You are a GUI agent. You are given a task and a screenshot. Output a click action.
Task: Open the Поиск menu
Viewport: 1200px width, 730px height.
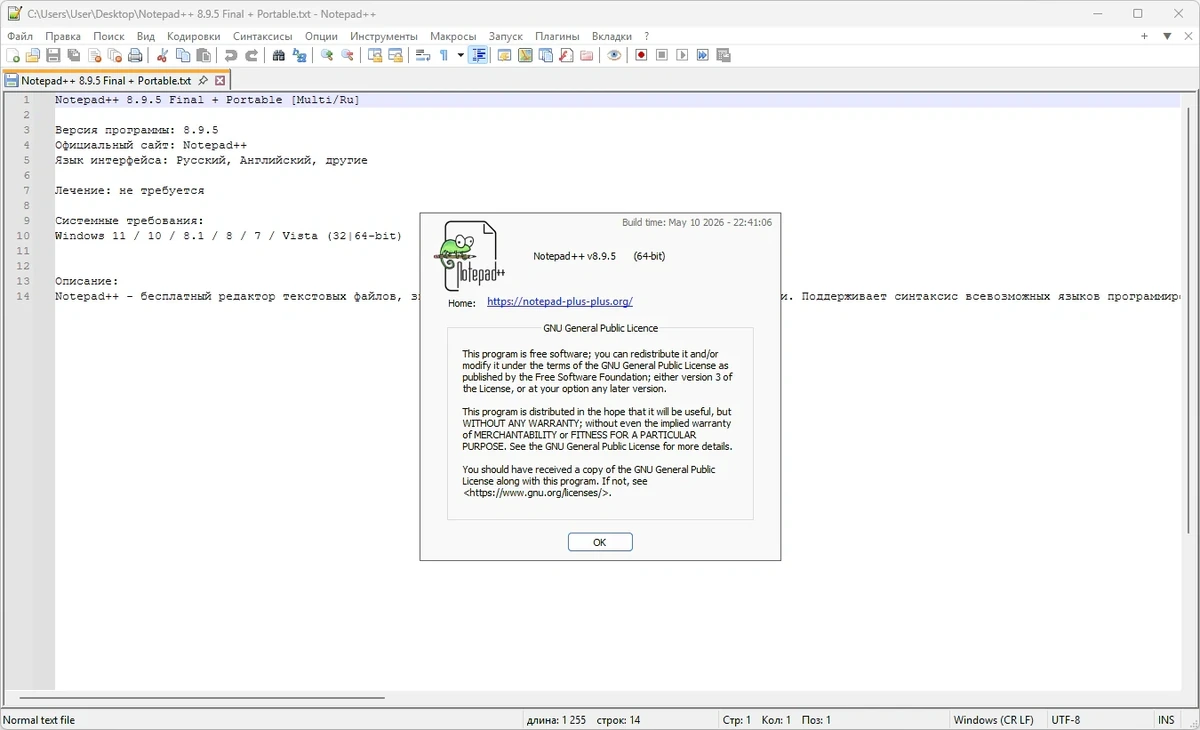[x=109, y=36]
